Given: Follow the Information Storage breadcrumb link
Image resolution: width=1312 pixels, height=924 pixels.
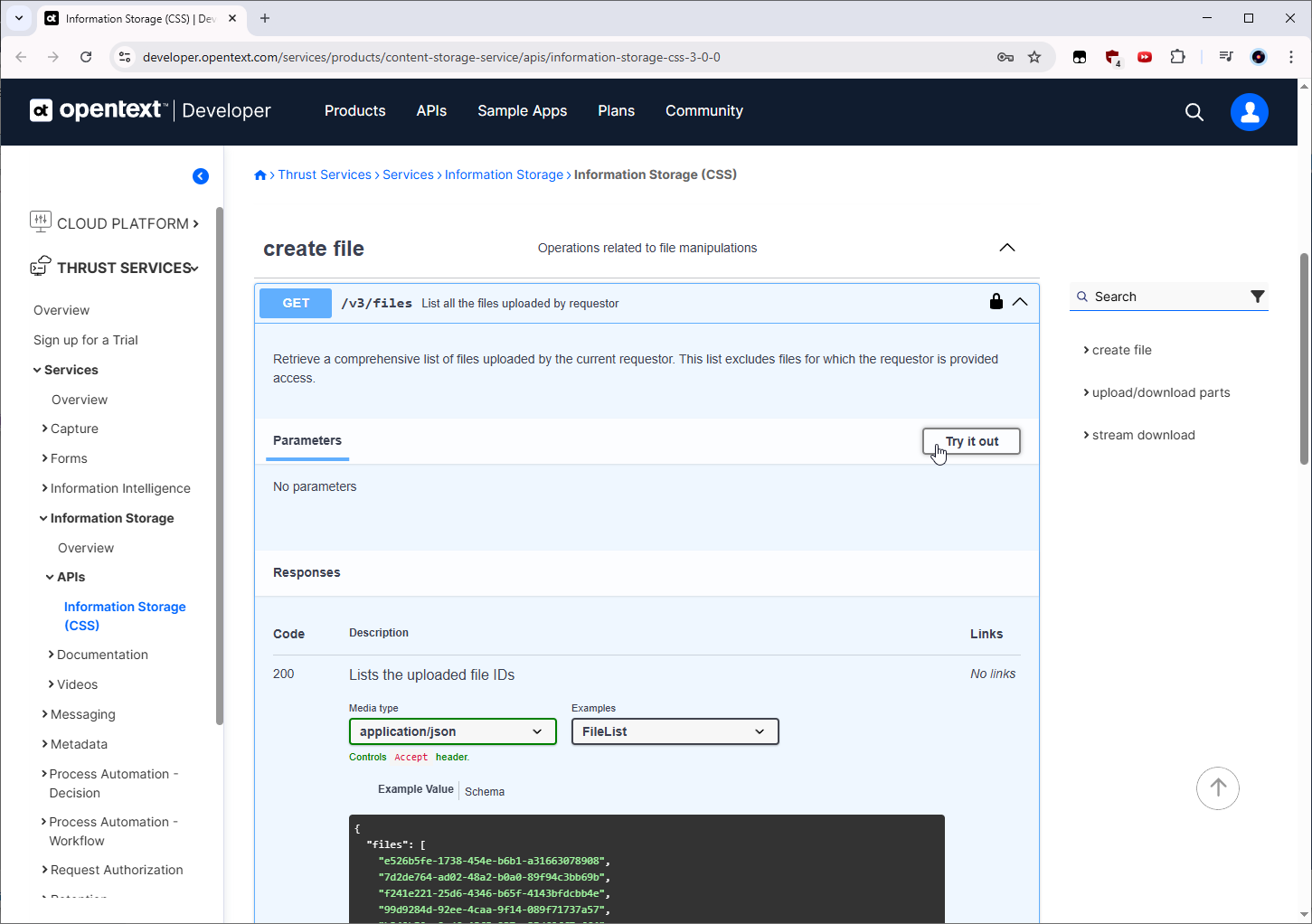Looking at the screenshot, I should pyautogui.click(x=504, y=174).
